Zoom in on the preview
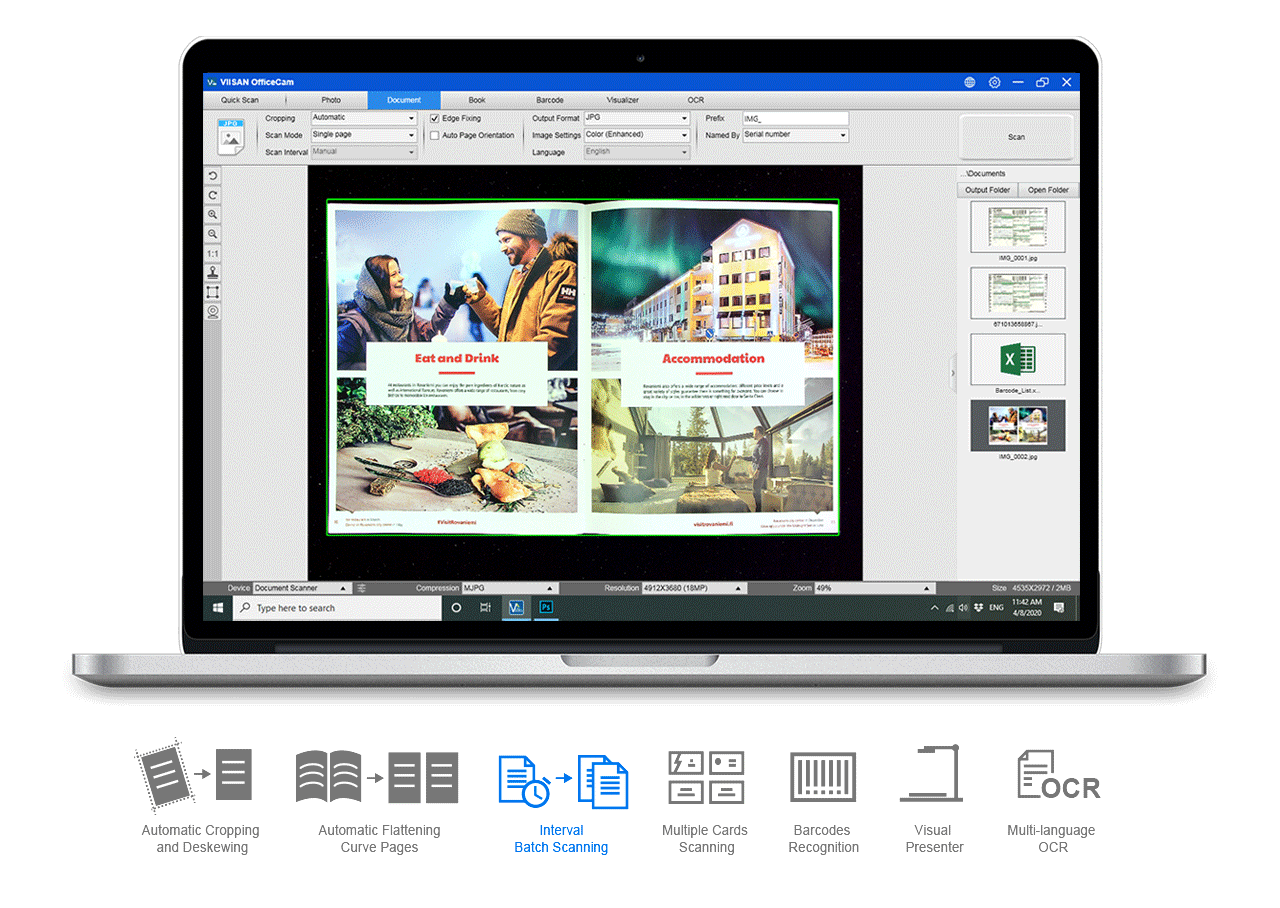1280x908 pixels. (x=213, y=215)
